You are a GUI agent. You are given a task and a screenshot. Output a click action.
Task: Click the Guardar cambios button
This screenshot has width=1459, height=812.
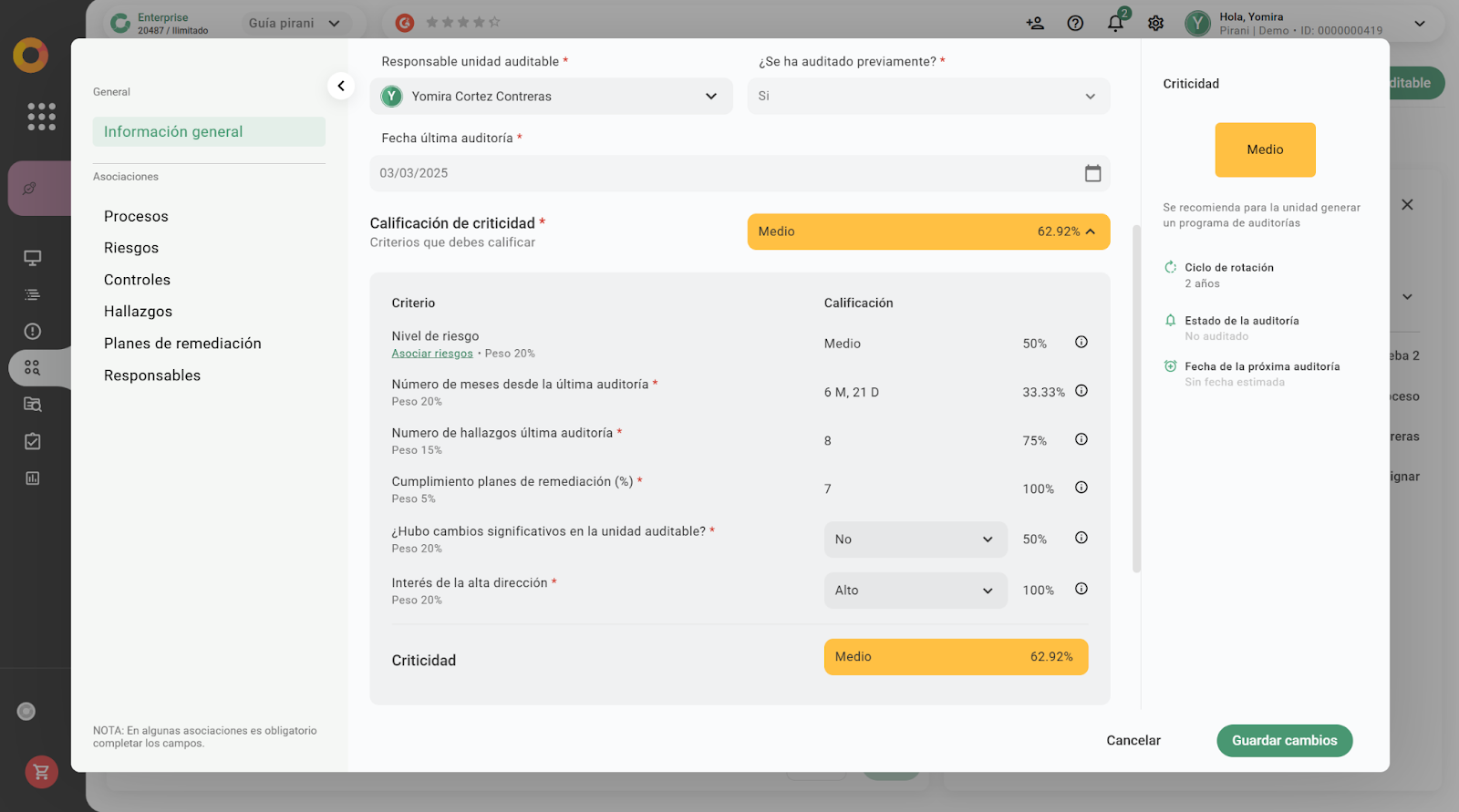[x=1284, y=740]
